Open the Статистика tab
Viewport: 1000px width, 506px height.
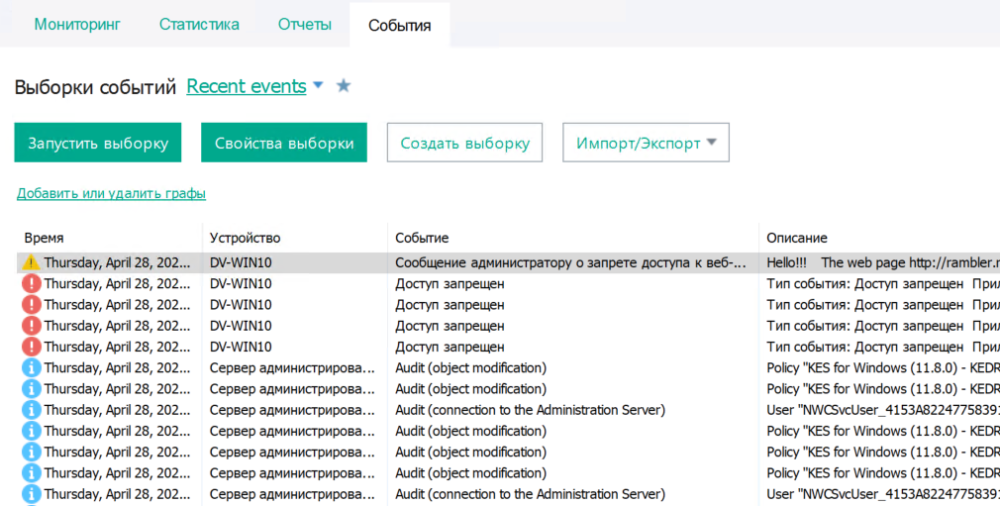click(x=199, y=24)
